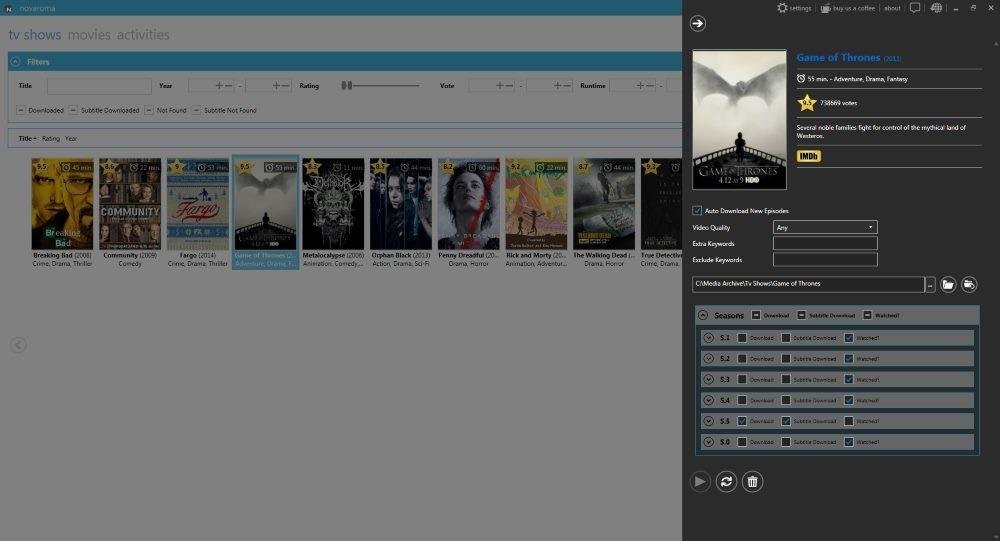The image size is (1000, 541).
Task: Collapse the Seasons section
Action: coord(703,315)
